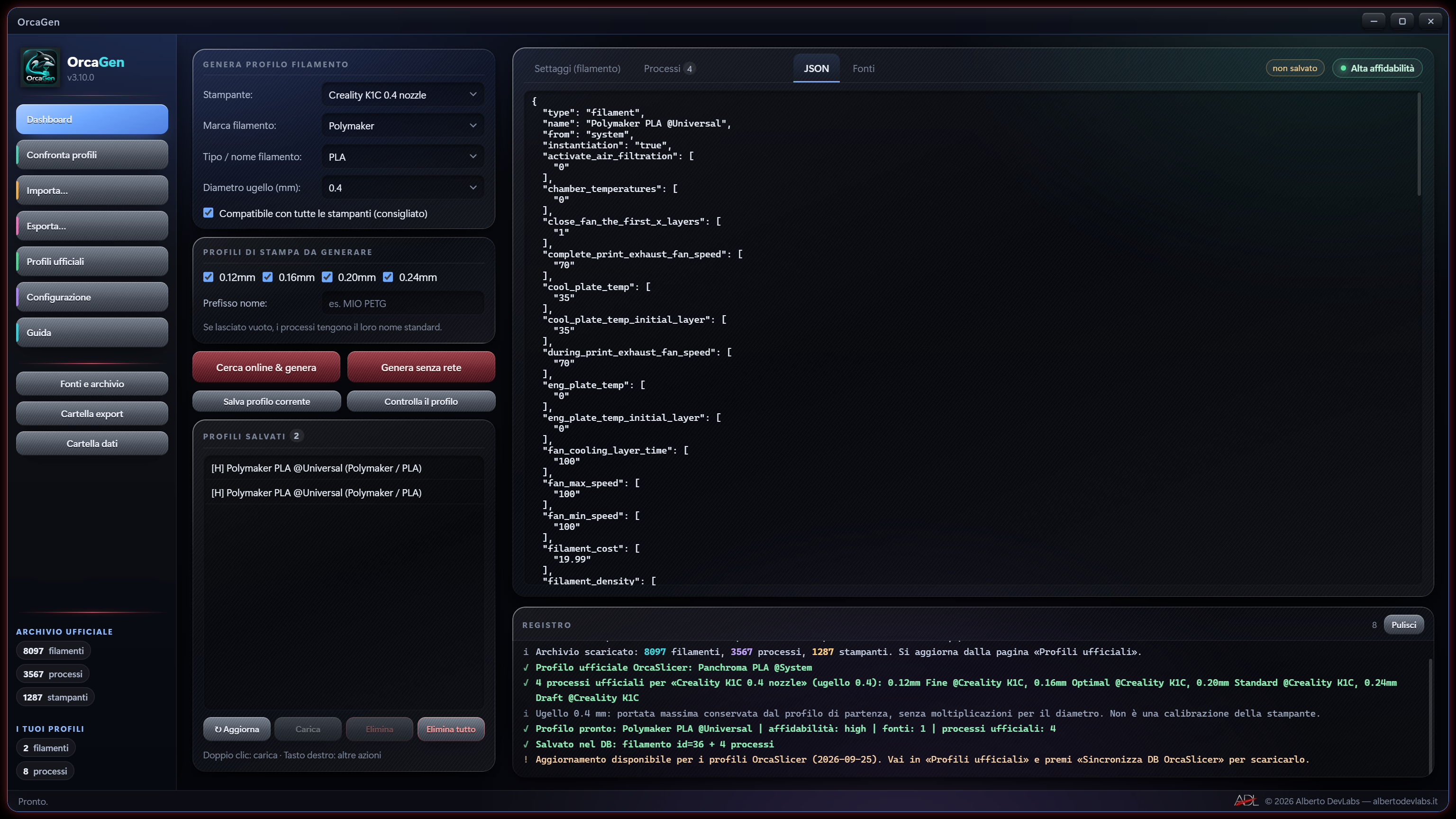Open Confronta profili in the sidebar
The height and width of the screenshot is (819, 1456).
point(92,155)
